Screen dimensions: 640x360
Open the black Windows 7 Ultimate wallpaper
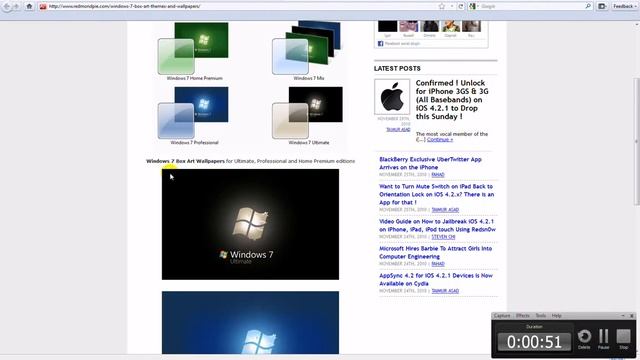pyautogui.click(x=250, y=224)
